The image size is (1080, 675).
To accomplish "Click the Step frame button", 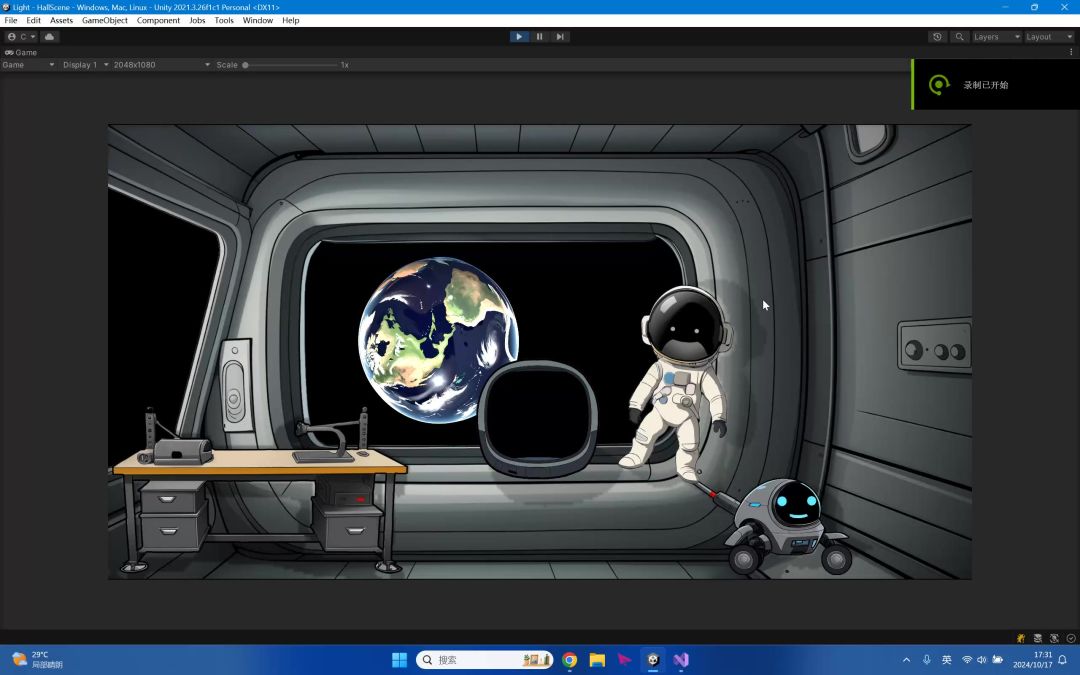I will (x=560, y=37).
